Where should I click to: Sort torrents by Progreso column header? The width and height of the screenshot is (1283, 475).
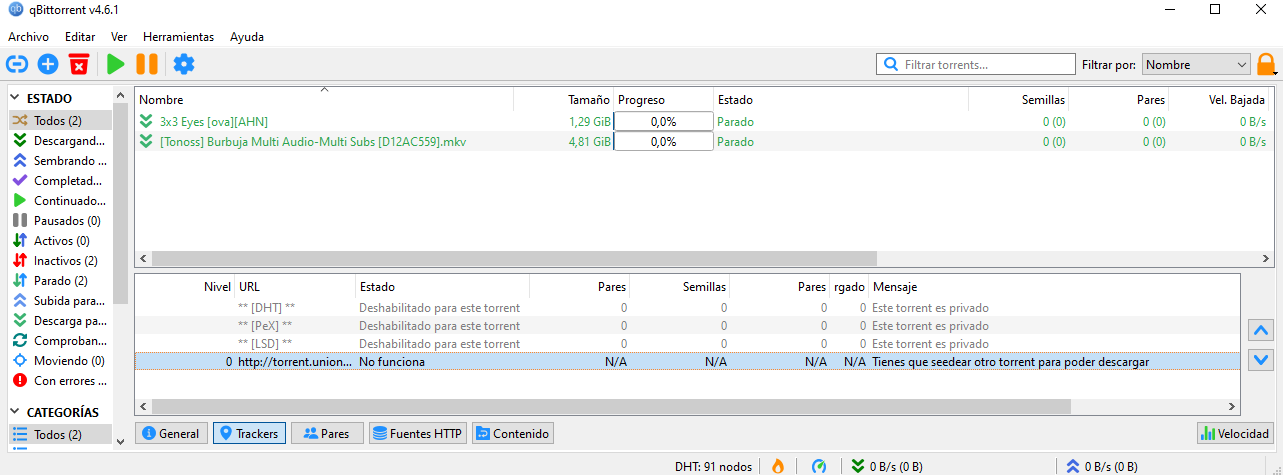663,100
